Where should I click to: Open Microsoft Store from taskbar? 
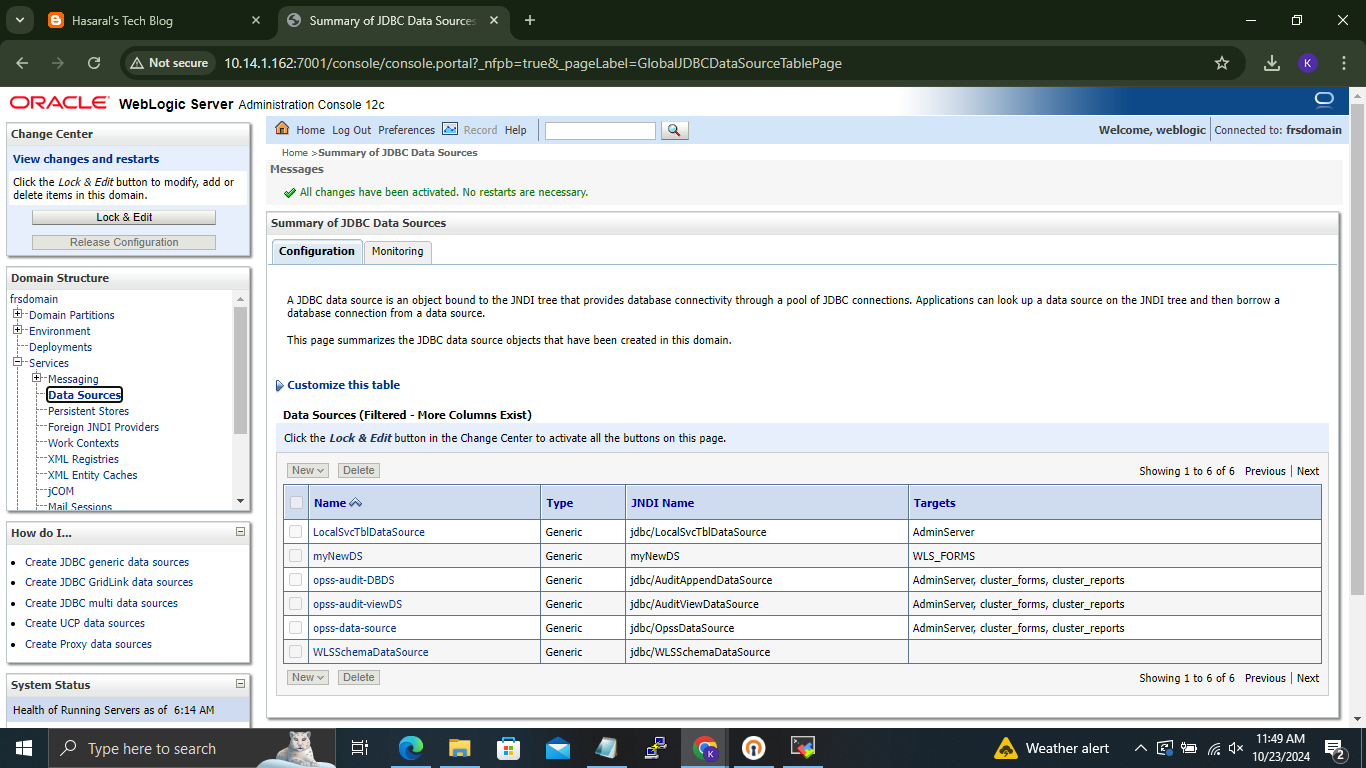(509, 748)
